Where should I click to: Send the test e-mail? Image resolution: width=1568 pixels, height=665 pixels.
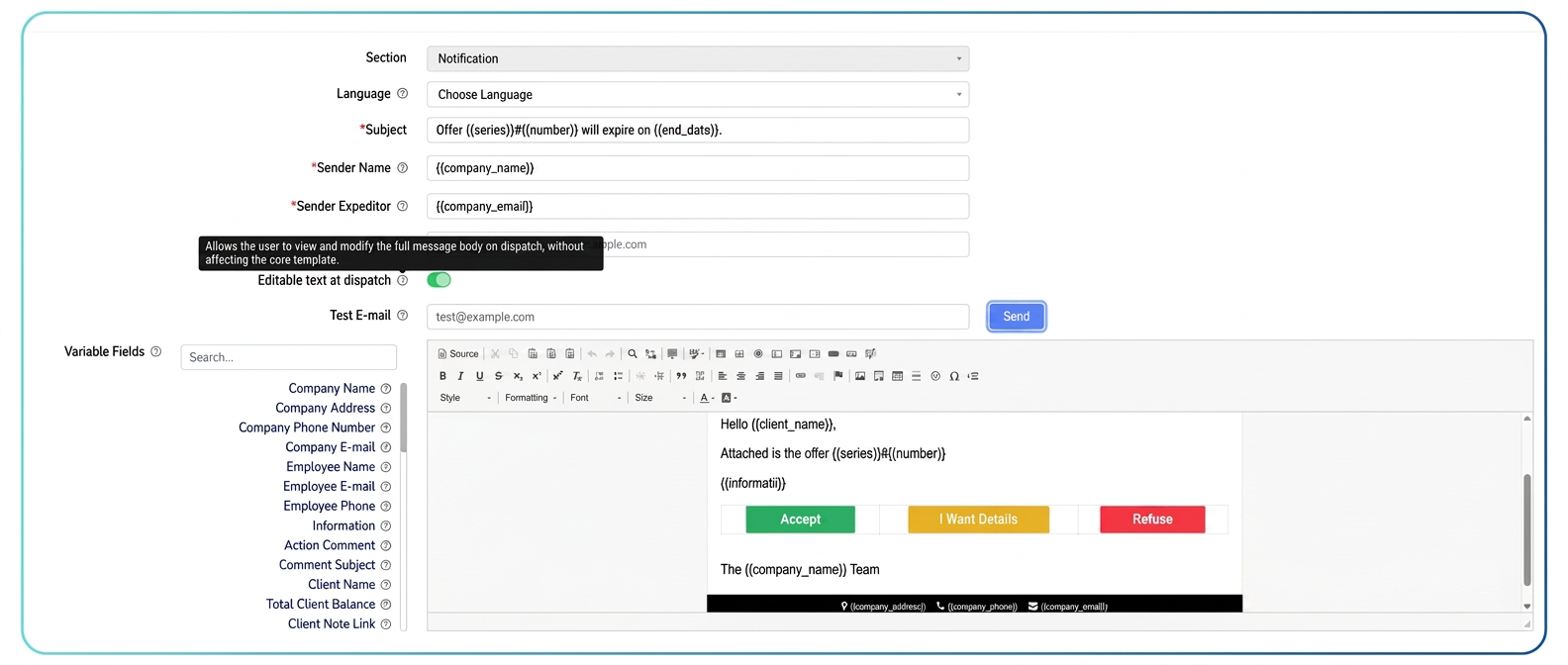click(x=1017, y=317)
